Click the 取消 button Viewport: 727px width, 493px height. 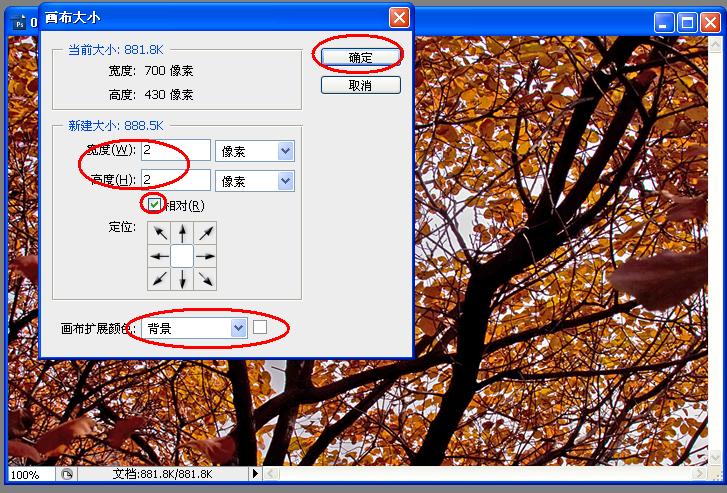pos(361,85)
